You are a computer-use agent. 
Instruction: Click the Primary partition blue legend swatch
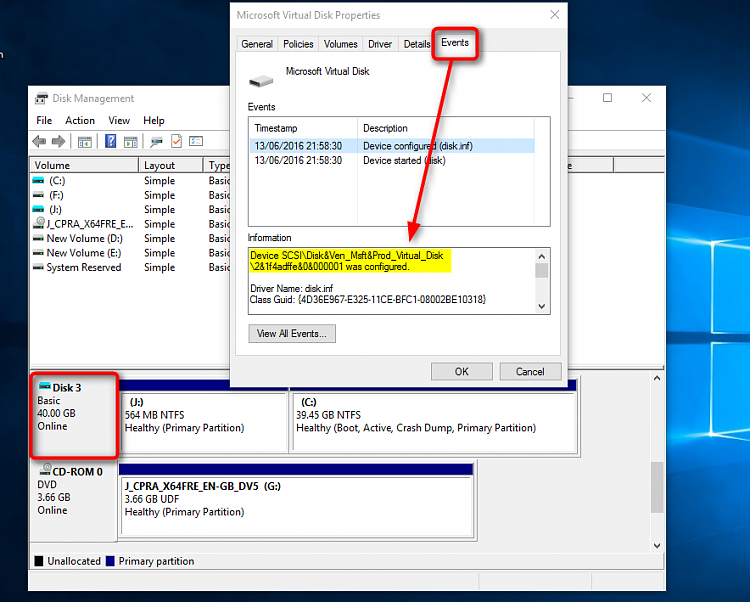[x=110, y=561]
